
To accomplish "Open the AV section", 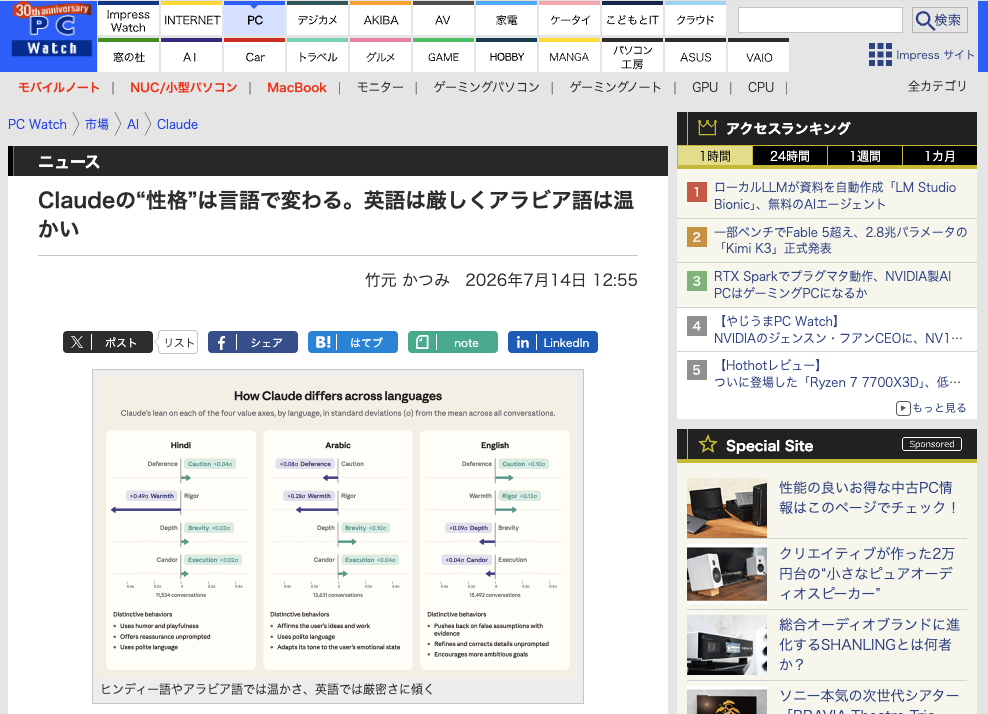I will pyautogui.click(x=443, y=20).
